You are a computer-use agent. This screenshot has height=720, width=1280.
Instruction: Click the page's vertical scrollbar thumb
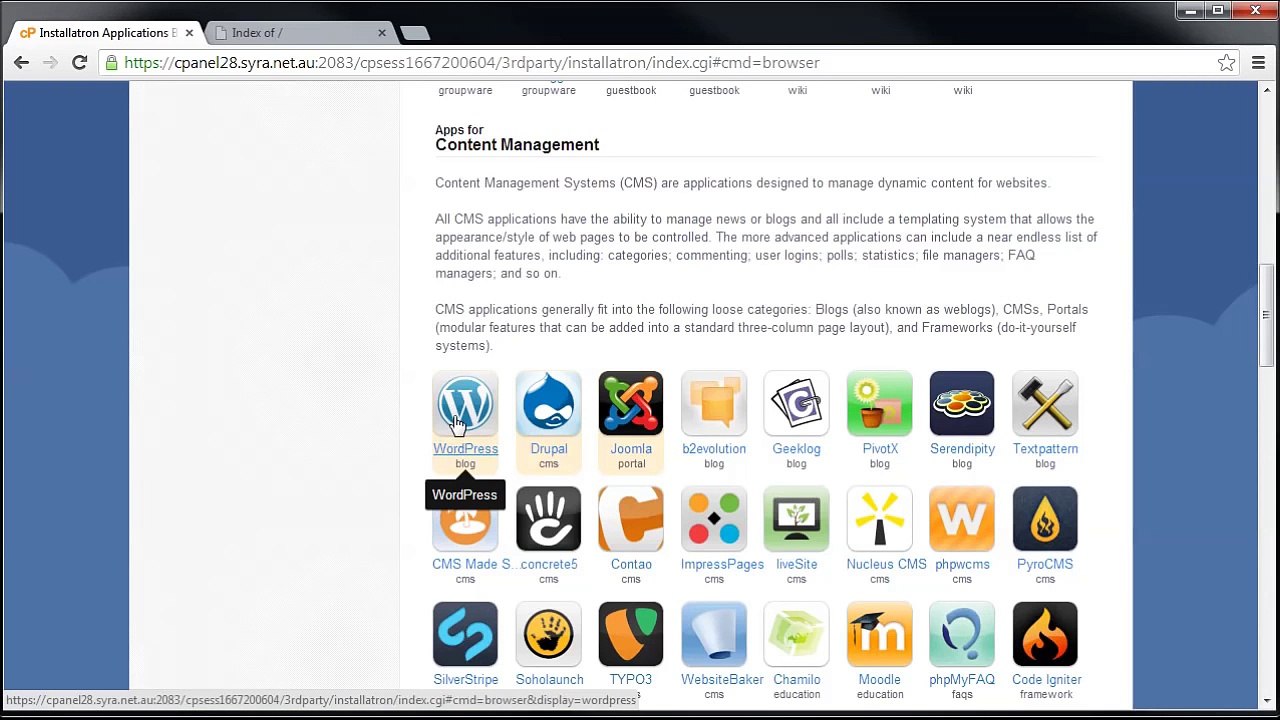pyautogui.click(x=1266, y=315)
